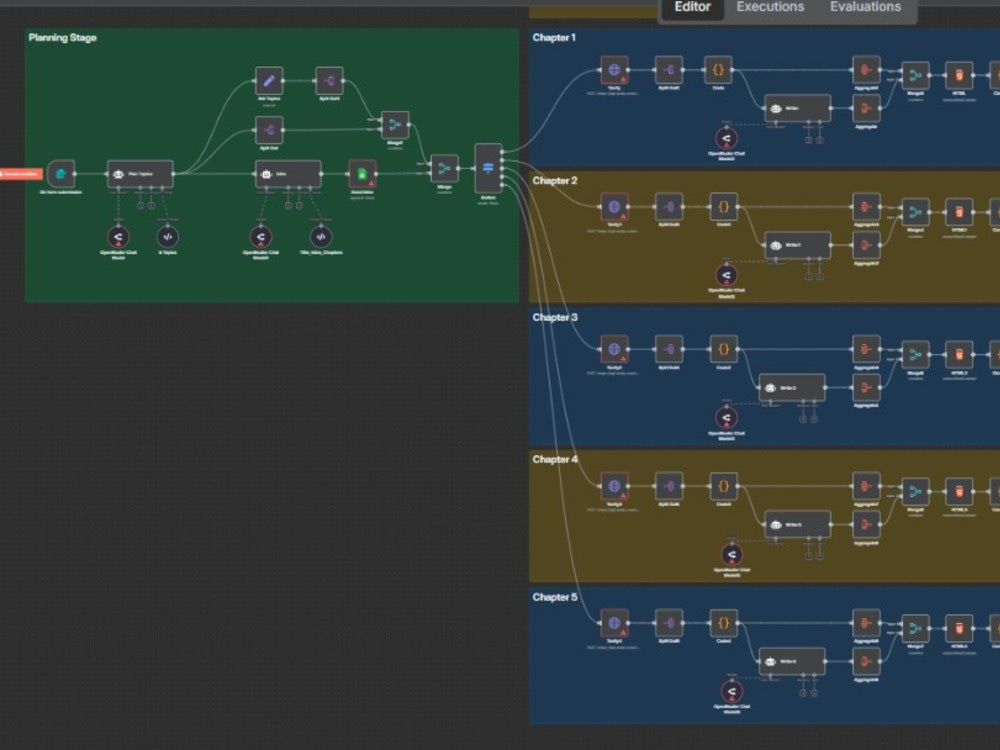Image resolution: width=1000 pixels, height=750 pixels.
Task: Open the Plan Topics agent node
Action: [x=140, y=173]
